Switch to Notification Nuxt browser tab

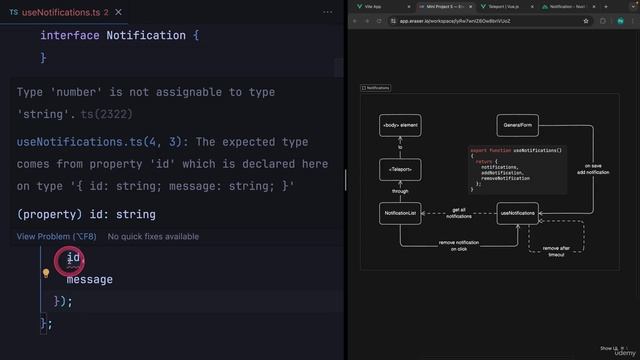tap(567, 7)
